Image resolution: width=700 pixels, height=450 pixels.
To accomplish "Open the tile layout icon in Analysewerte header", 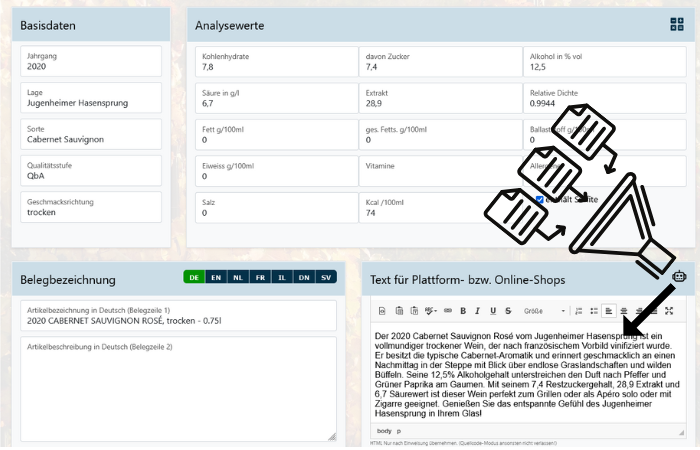I will point(677,25).
